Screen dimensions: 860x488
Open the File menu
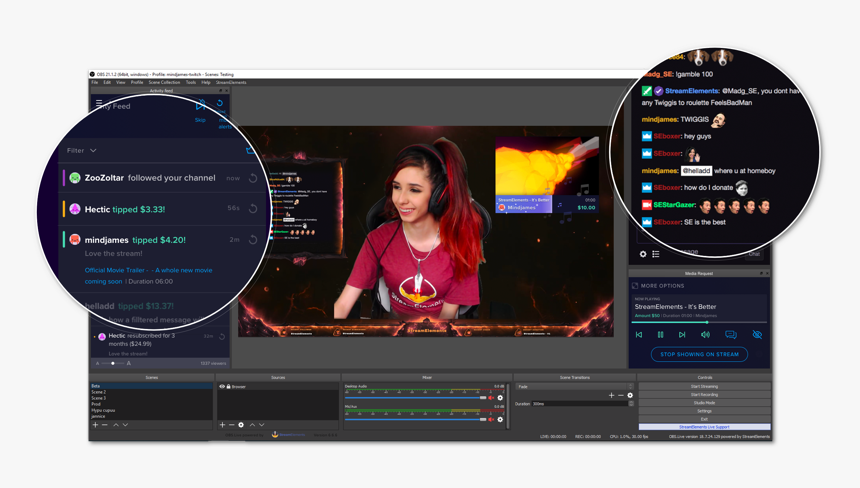[x=95, y=82]
